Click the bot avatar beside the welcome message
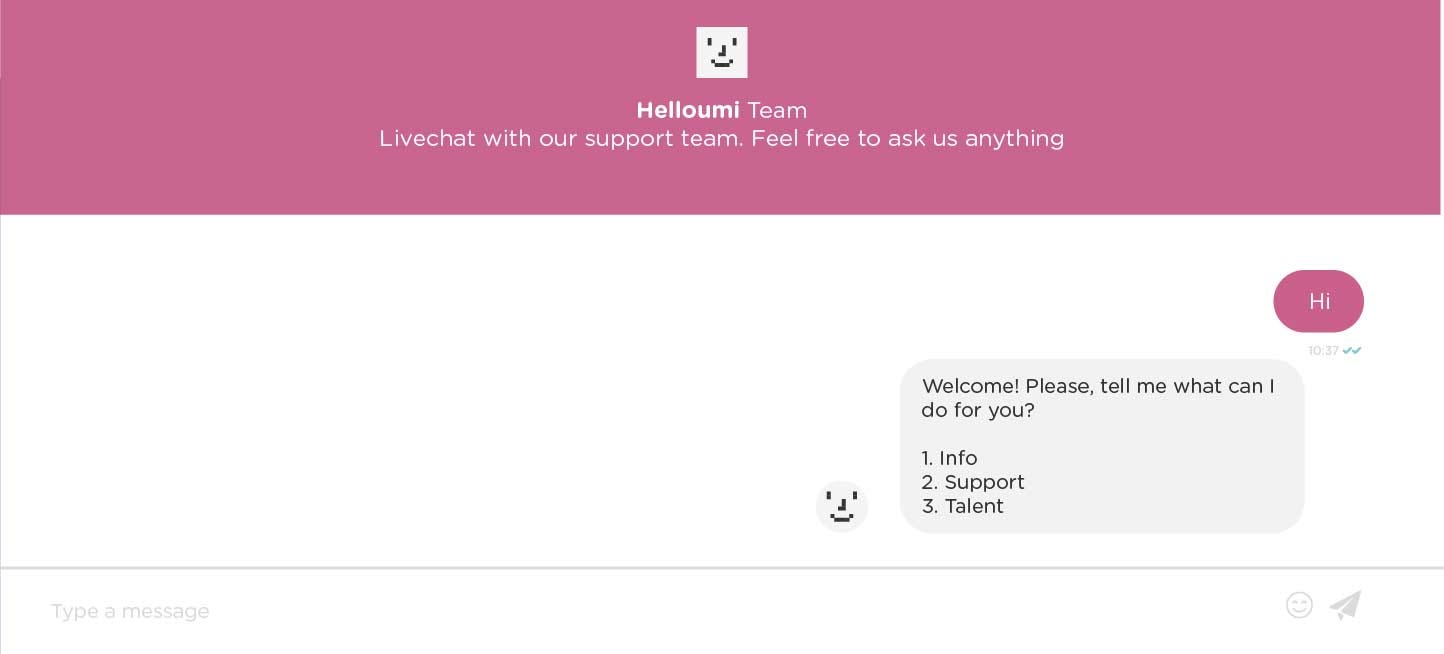This screenshot has width=1444, height=654. click(x=842, y=506)
